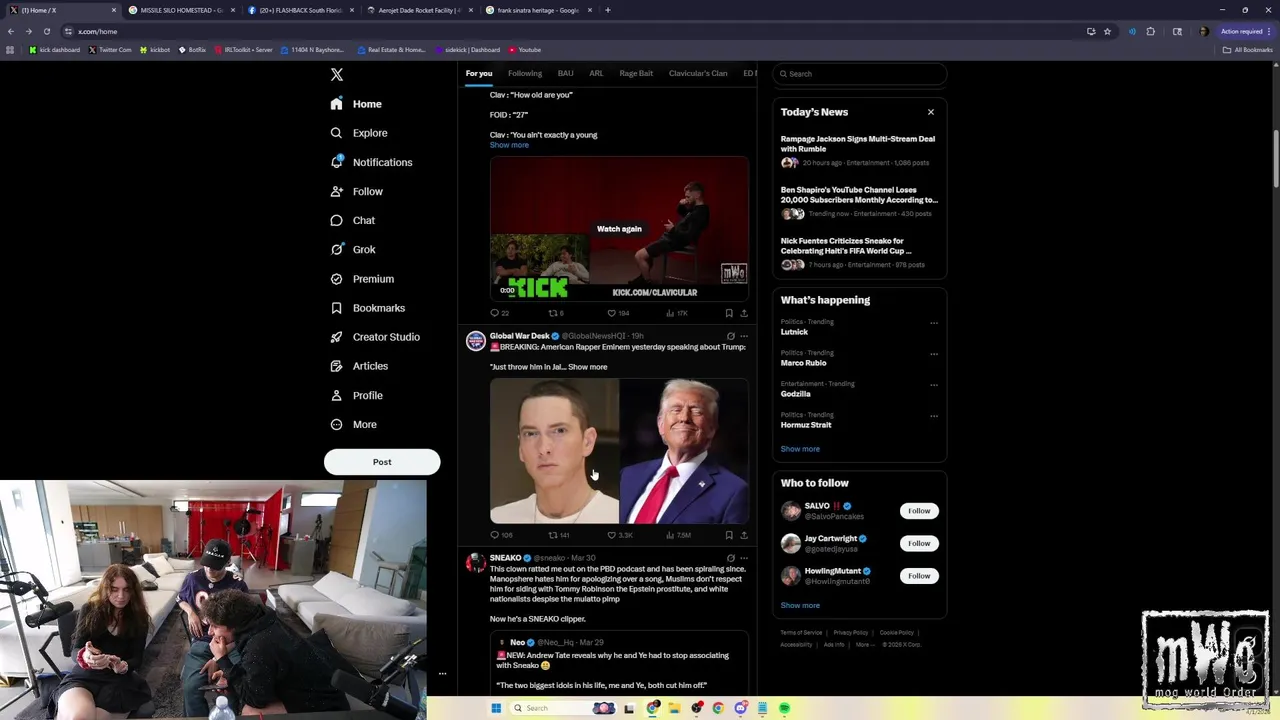The width and height of the screenshot is (1280, 720).
Task: Click the Post button
Action: point(382,462)
